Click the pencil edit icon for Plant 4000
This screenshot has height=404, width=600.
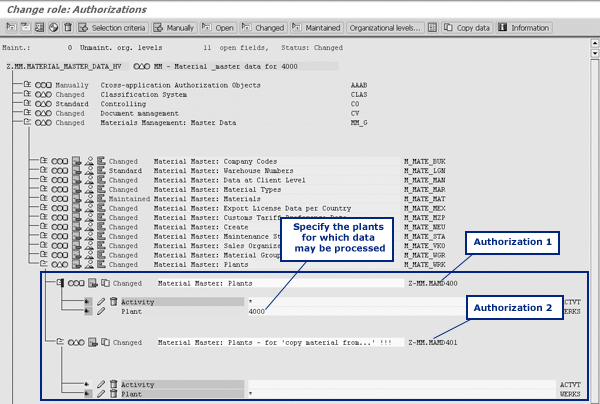click(101, 311)
